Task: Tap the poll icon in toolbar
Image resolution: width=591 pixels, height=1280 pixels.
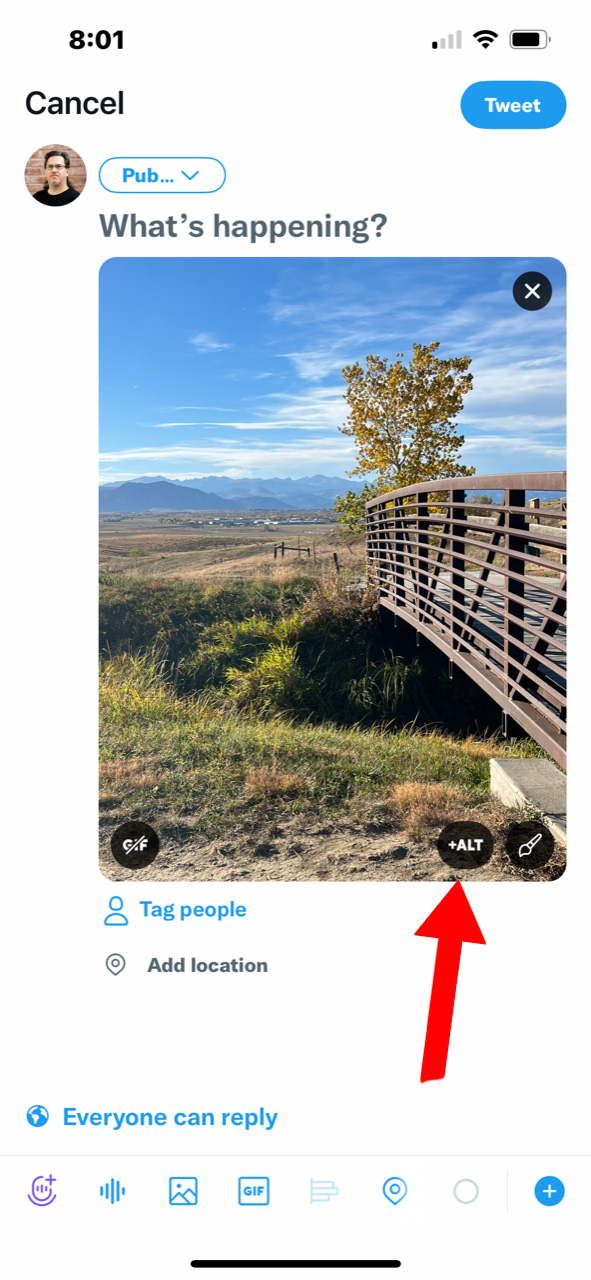Action: click(x=324, y=1191)
